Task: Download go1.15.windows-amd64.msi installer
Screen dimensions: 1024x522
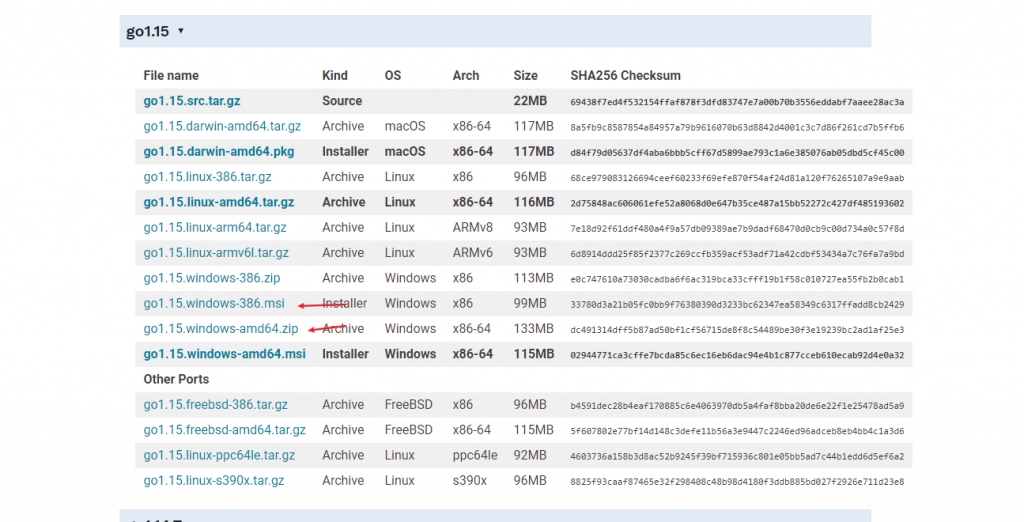Action: pos(225,355)
